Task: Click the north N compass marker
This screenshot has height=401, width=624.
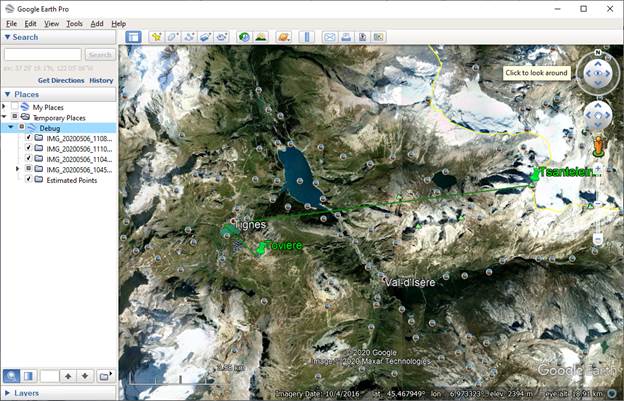Action: (597, 53)
